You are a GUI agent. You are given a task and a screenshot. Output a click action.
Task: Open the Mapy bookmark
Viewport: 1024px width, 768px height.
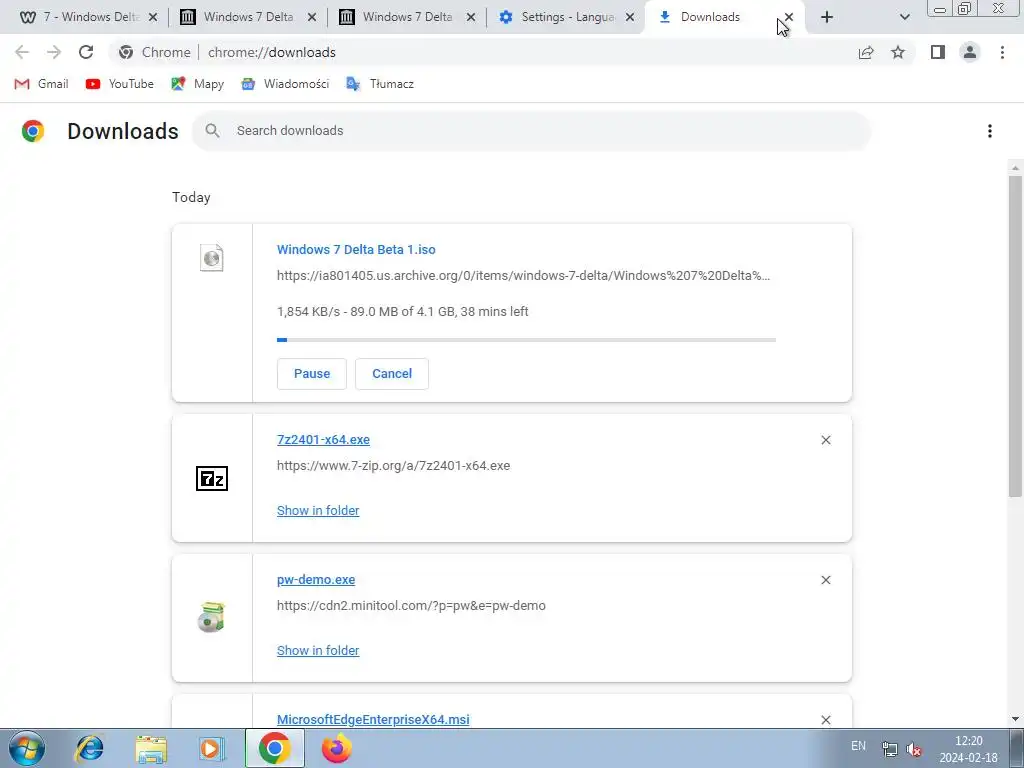point(197,84)
